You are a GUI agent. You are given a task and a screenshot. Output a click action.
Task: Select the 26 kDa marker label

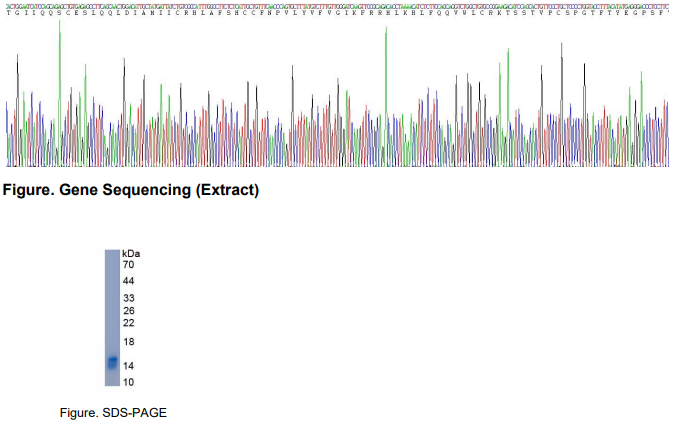[128, 310]
